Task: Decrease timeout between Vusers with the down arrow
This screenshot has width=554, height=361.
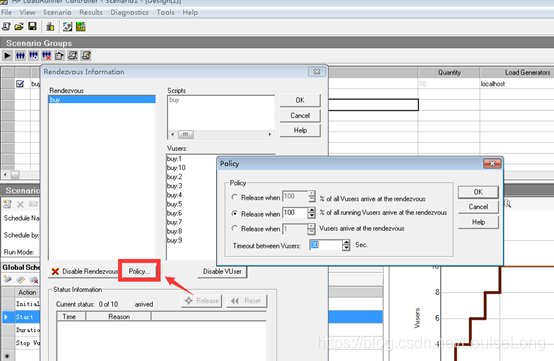Action: pos(346,248)
